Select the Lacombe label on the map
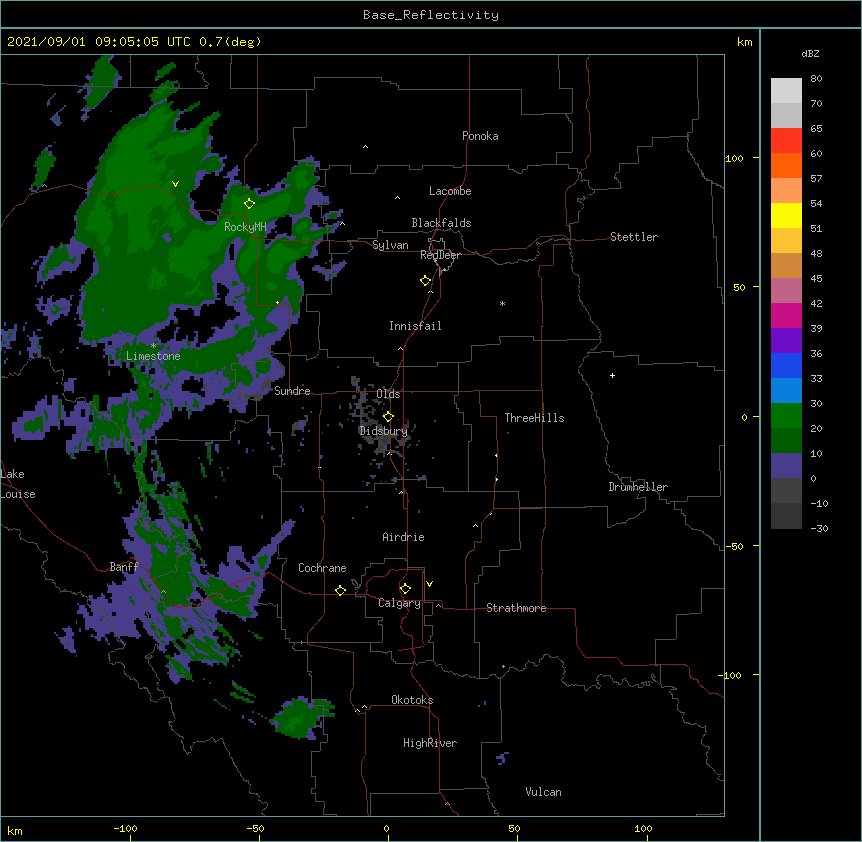This screenshot has width=862, height=842. pyautogui.click(x=450, y=191)
